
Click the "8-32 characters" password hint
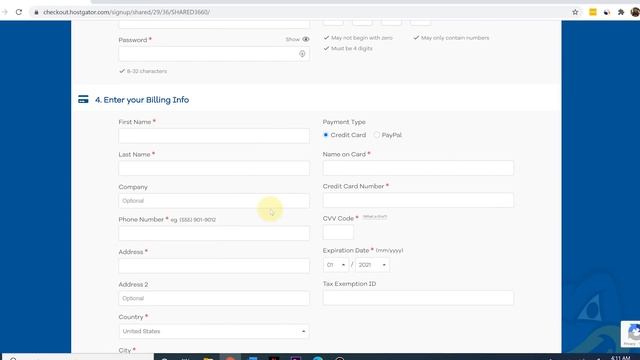[147, 71]
